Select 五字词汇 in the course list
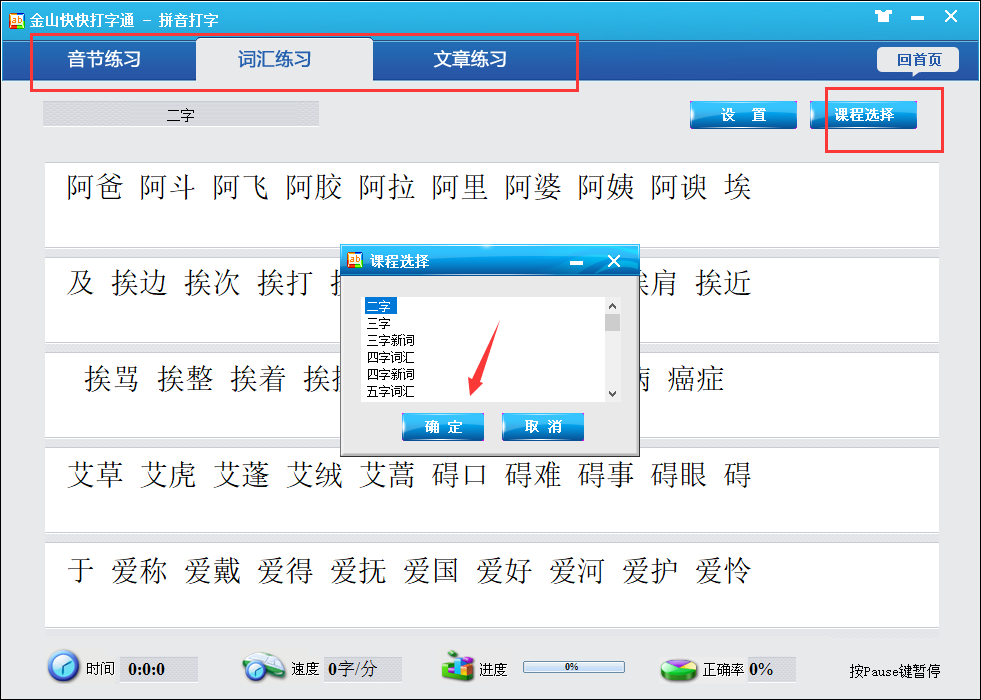Viewport: 981px width, 700px height. (x=390, y=392)
